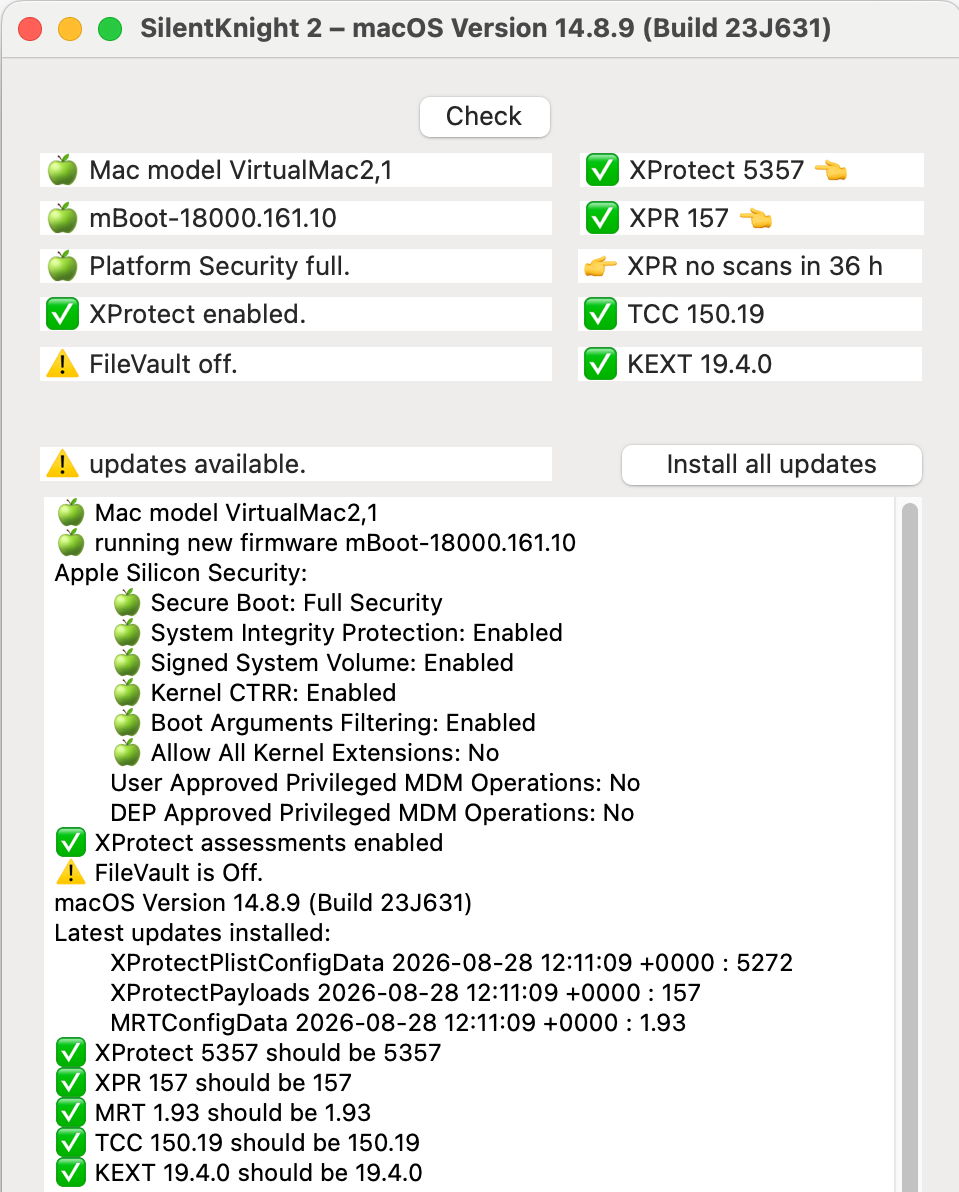The height and width of the screenshot is (1192, 959).
Task: Click the yellow minimize window button
Action: pos(70,29)
